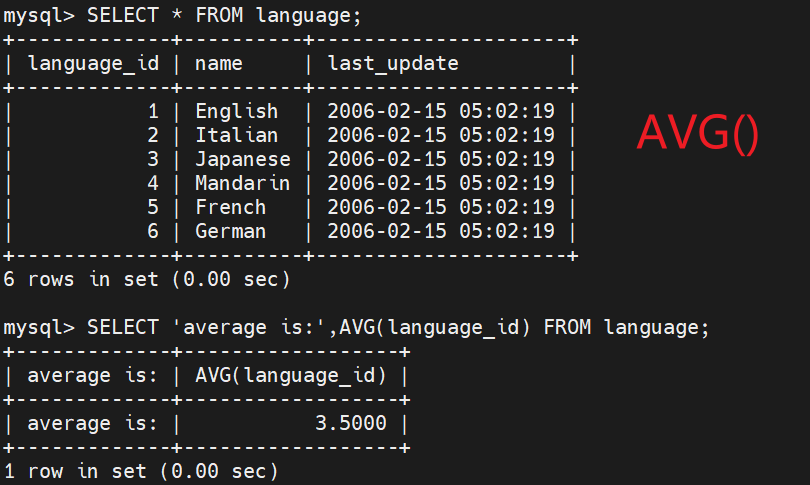This screenshot has width=810, height=485.
Task: Click the last_update timestamp in Italian row
Action: pyautogui.click(x=441, y=135)
